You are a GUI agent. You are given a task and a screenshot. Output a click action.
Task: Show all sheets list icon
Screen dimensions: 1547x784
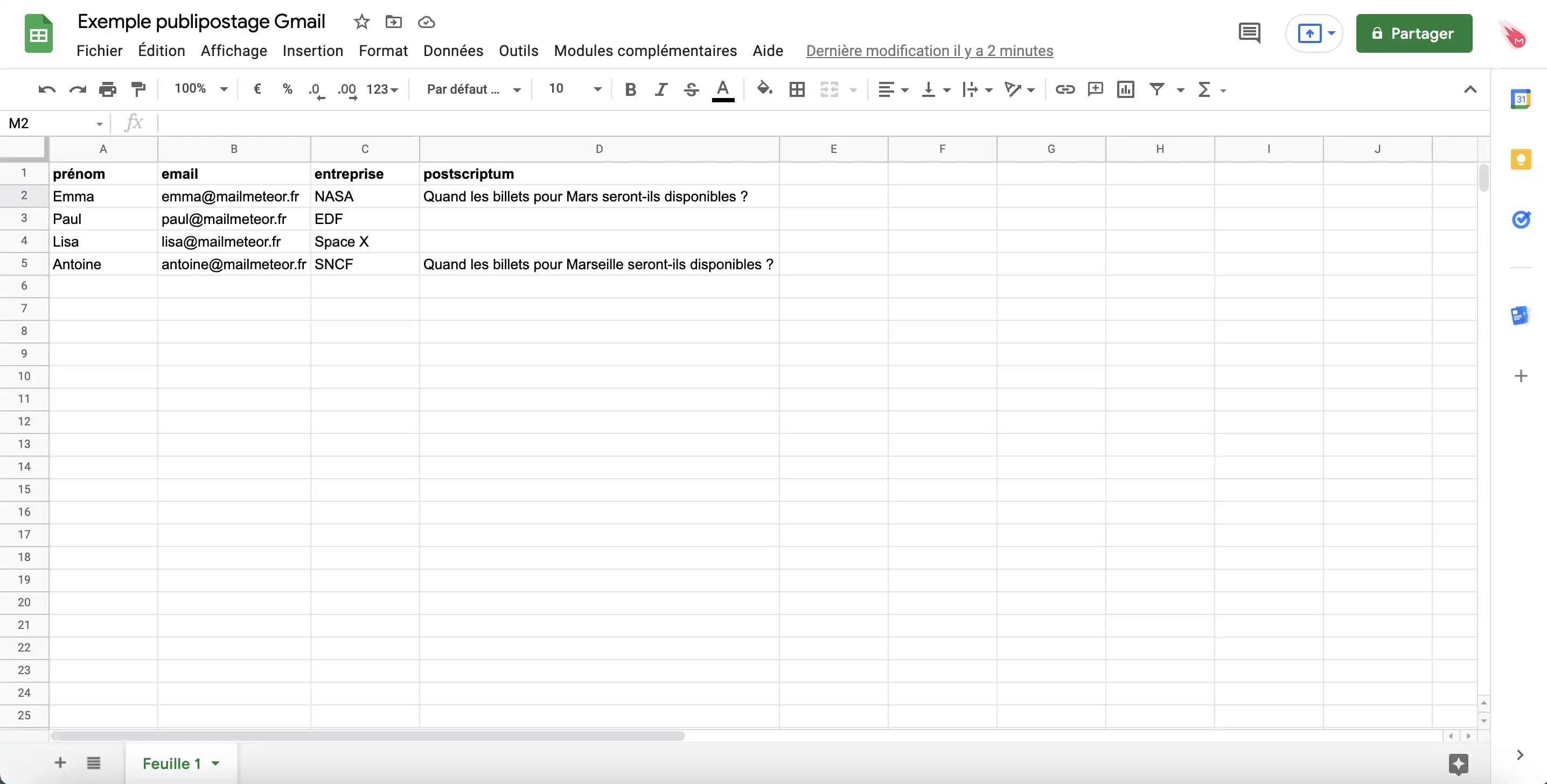point(93,763)
